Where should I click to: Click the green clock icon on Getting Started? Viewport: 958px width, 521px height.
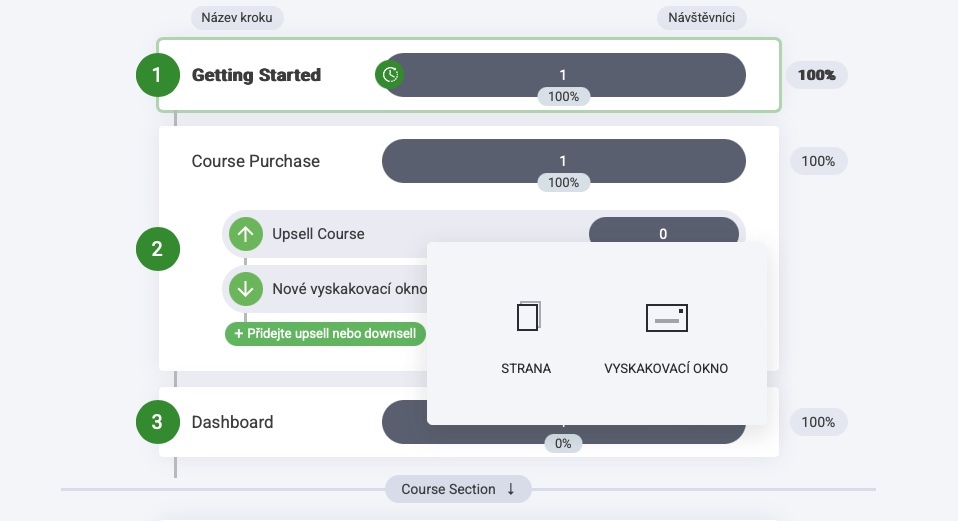pos(390,75)
